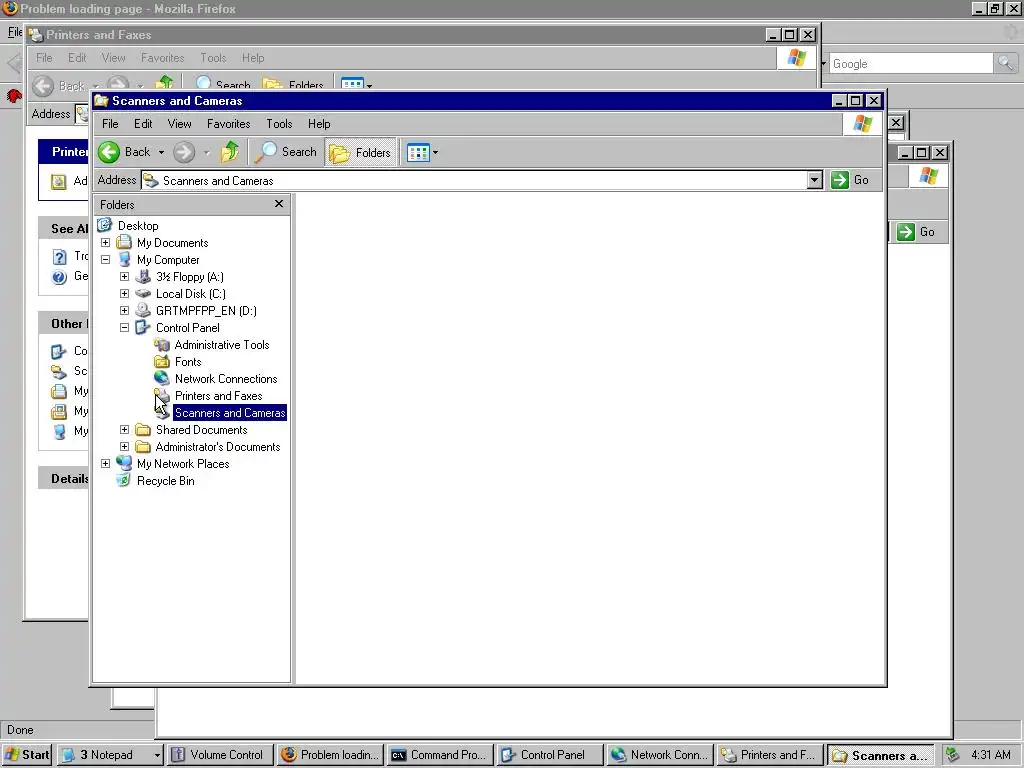Open the File menu in Scanners and Cameras
Viewport: 1024px width, 768px height.
[110, 123]
